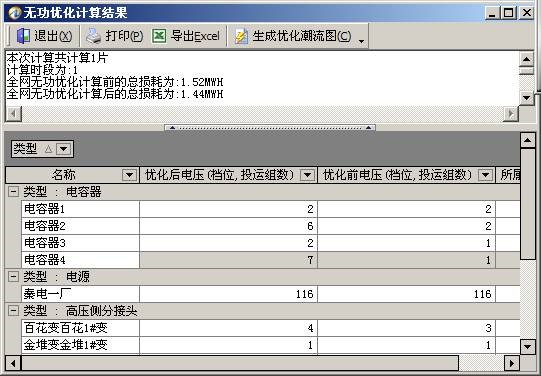Click grid vertical scroll up arrow

pos(528,140)
